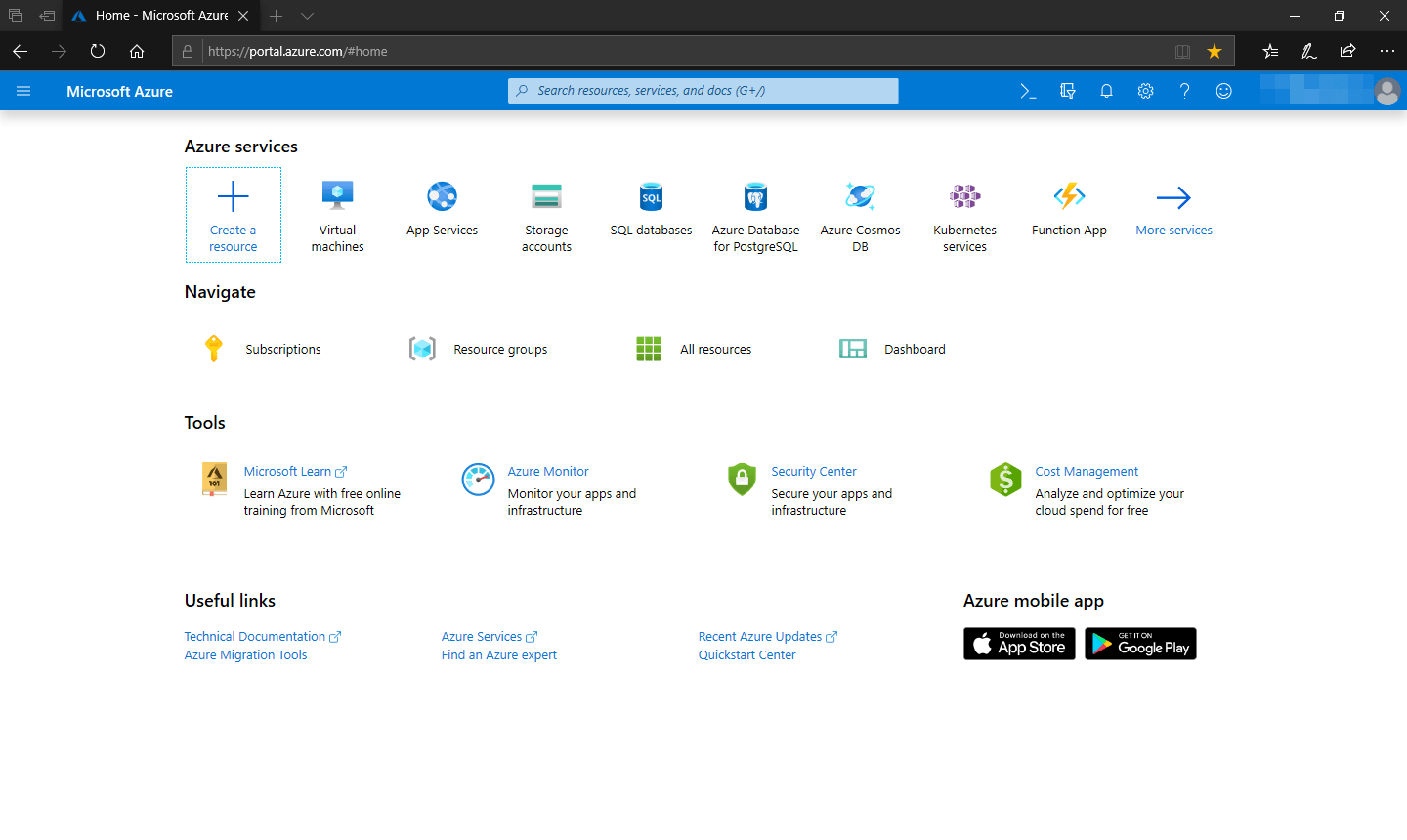This screenshot has width=1407, height=840.
Task: Navigate to Resource groups
Action: (499, 349)
